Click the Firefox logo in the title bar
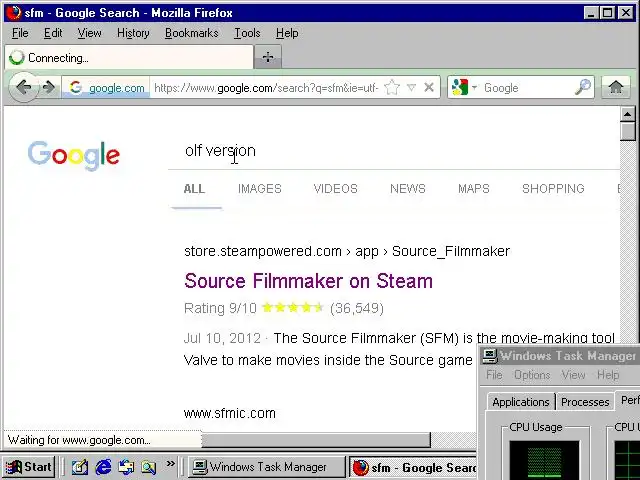This screenshot has width=640, height=480. (13, 12)
